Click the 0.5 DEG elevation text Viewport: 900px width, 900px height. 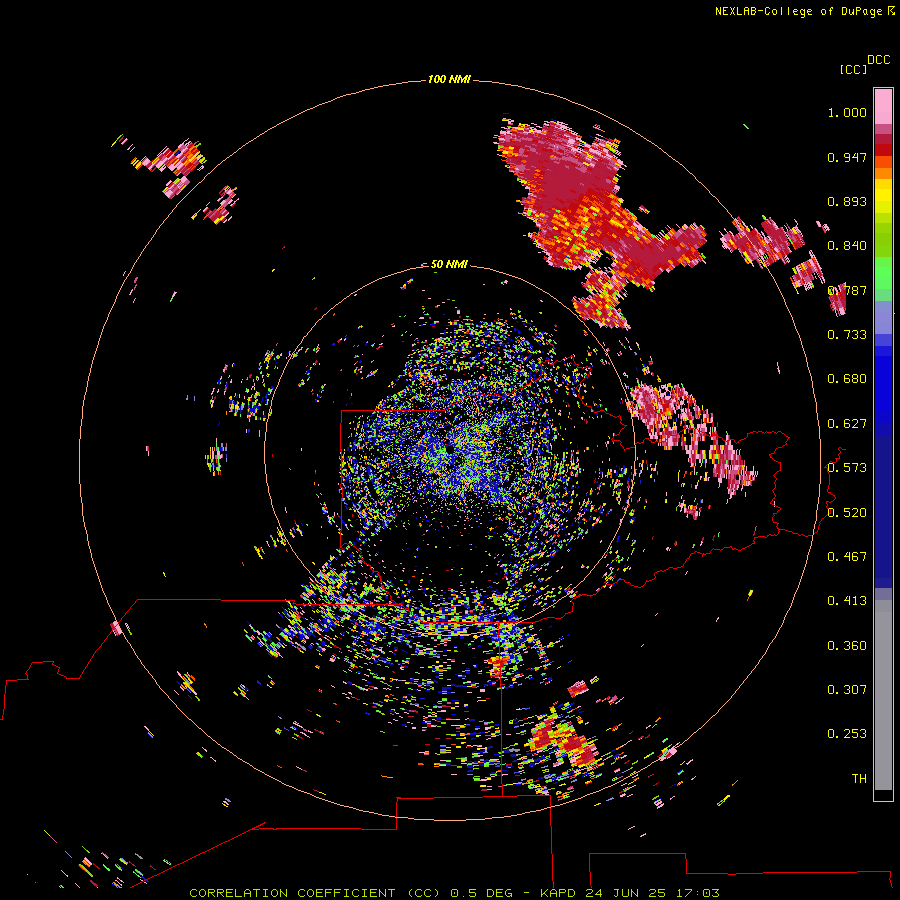tap(481, 893)
